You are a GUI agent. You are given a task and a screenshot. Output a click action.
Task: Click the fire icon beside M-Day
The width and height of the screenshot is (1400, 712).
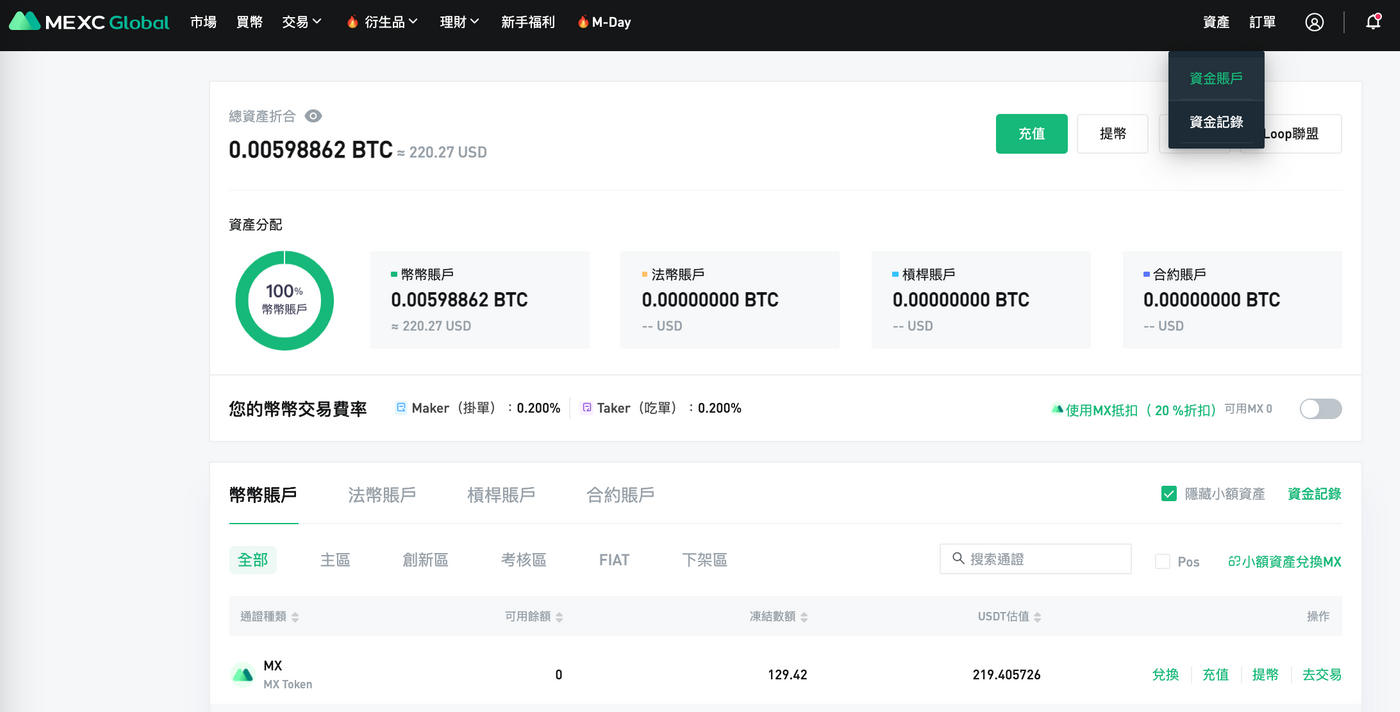coord(583,22)
